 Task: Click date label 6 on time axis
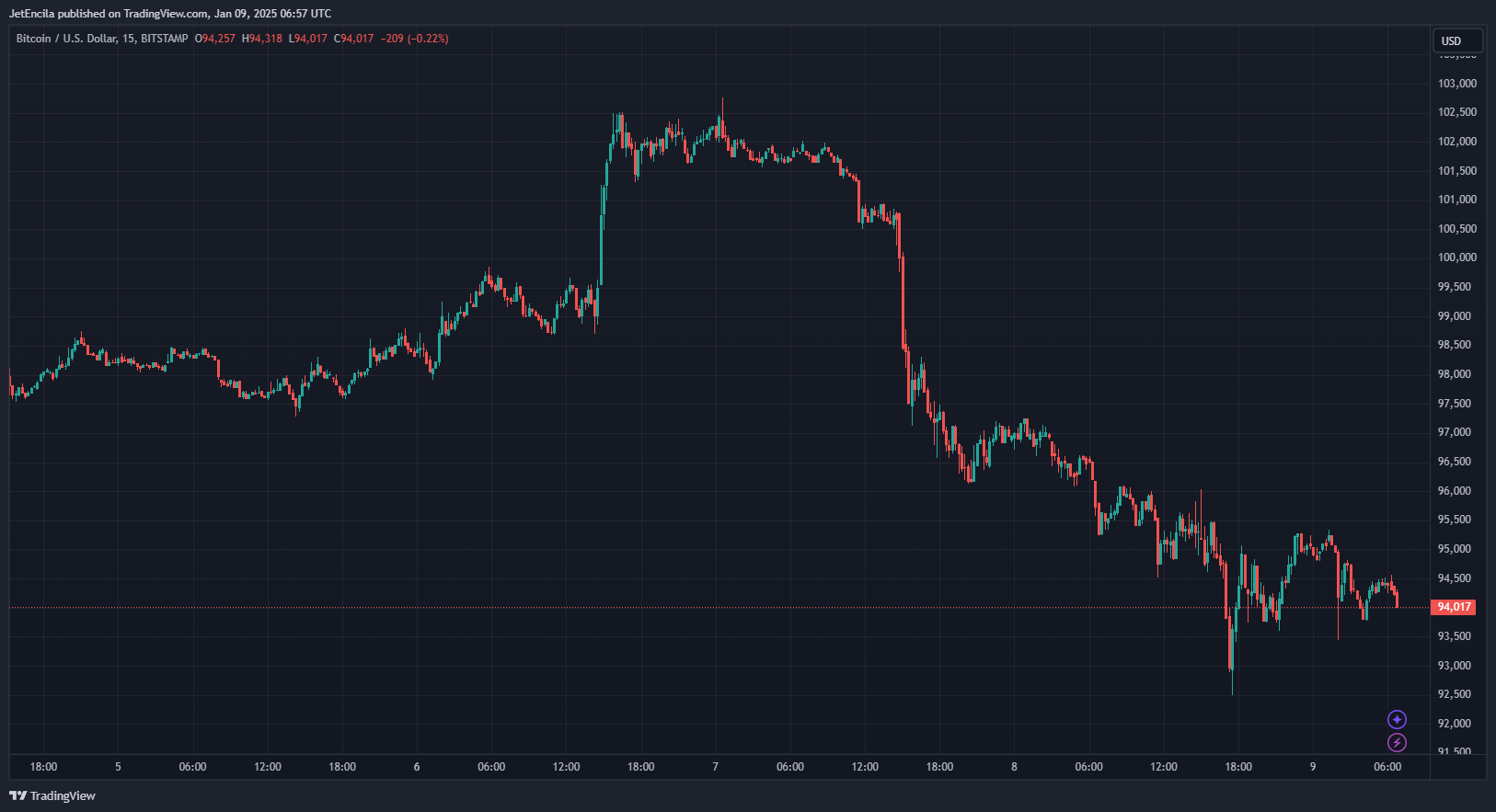(x=417, y=767)
